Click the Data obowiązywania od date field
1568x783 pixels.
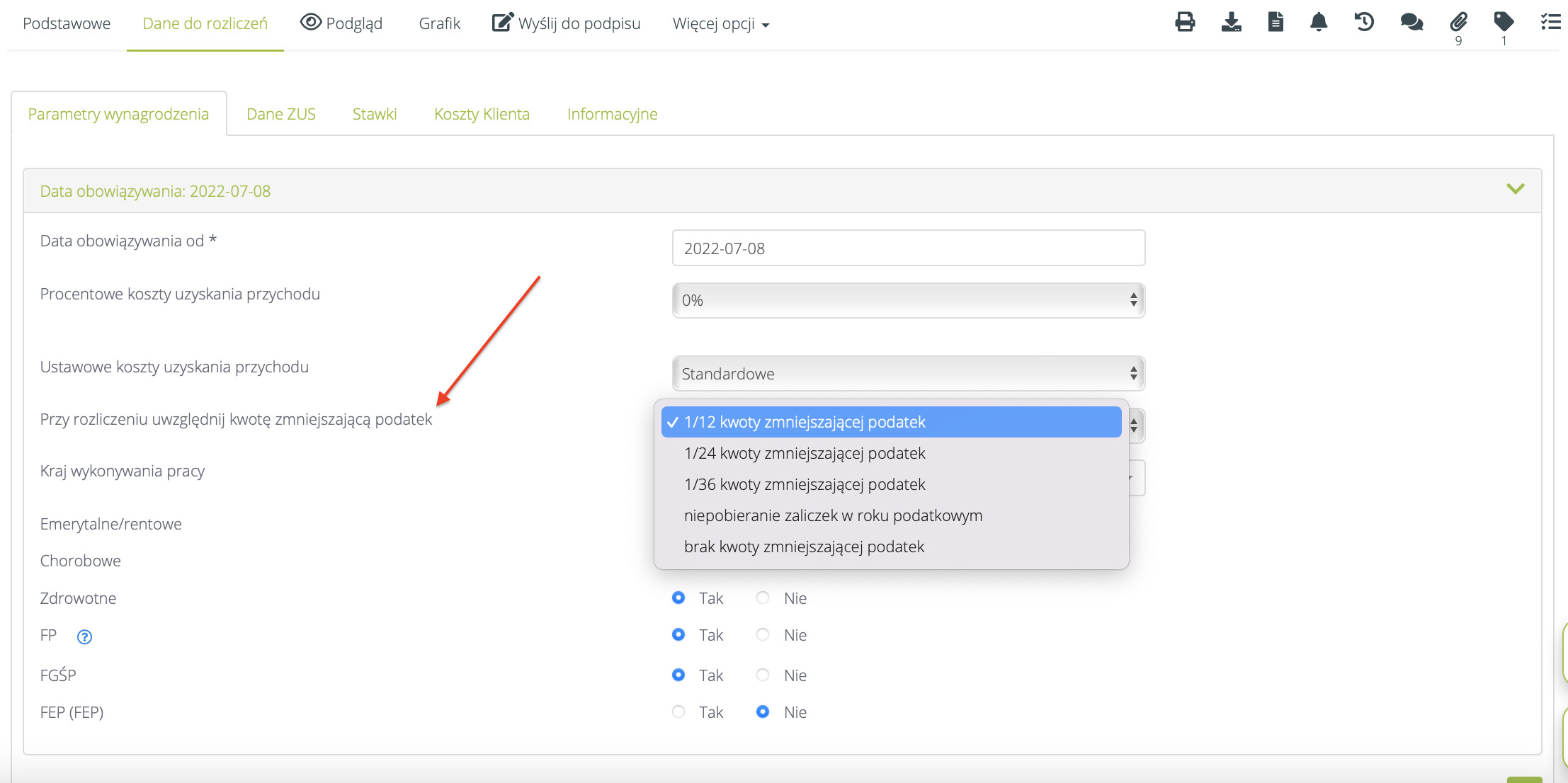tap(908, 248)
